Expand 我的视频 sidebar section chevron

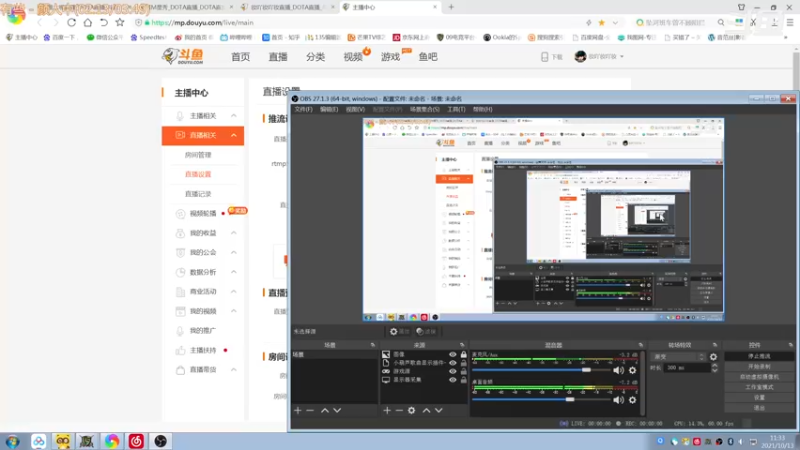coord(234,311)
